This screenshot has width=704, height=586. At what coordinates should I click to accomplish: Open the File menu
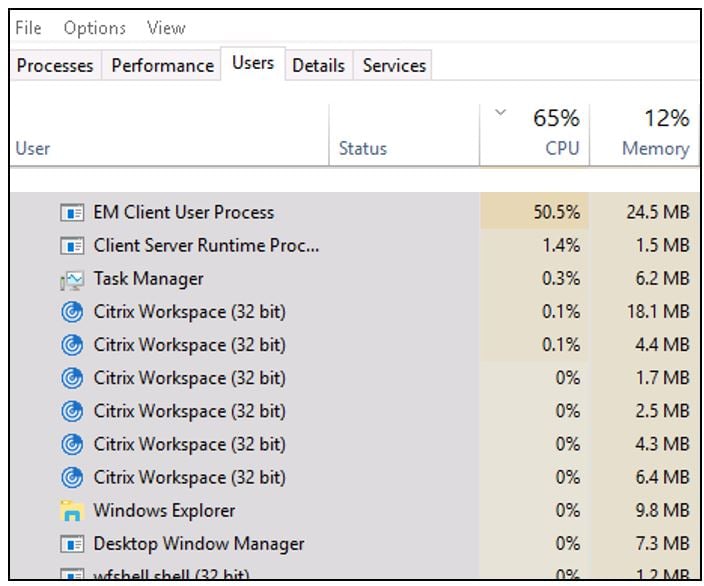(x=28, y=28)
